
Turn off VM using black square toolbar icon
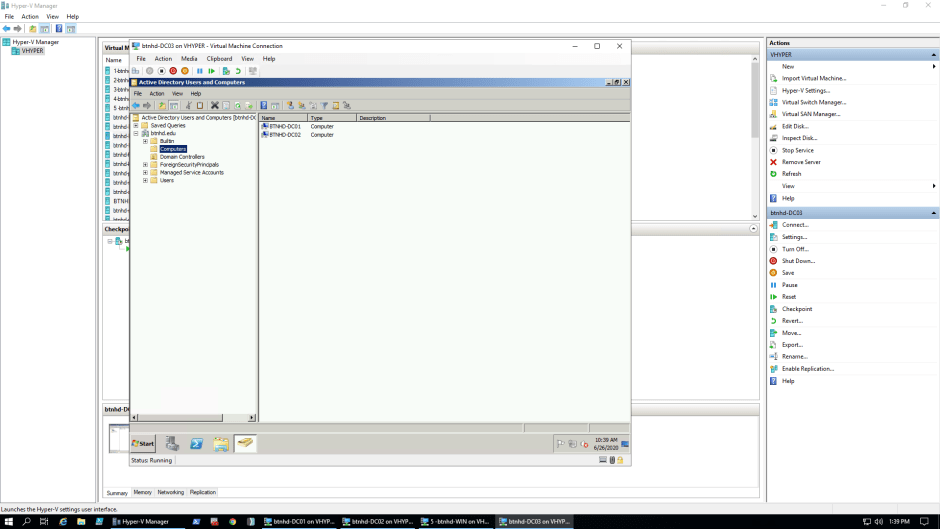point(161,71)
